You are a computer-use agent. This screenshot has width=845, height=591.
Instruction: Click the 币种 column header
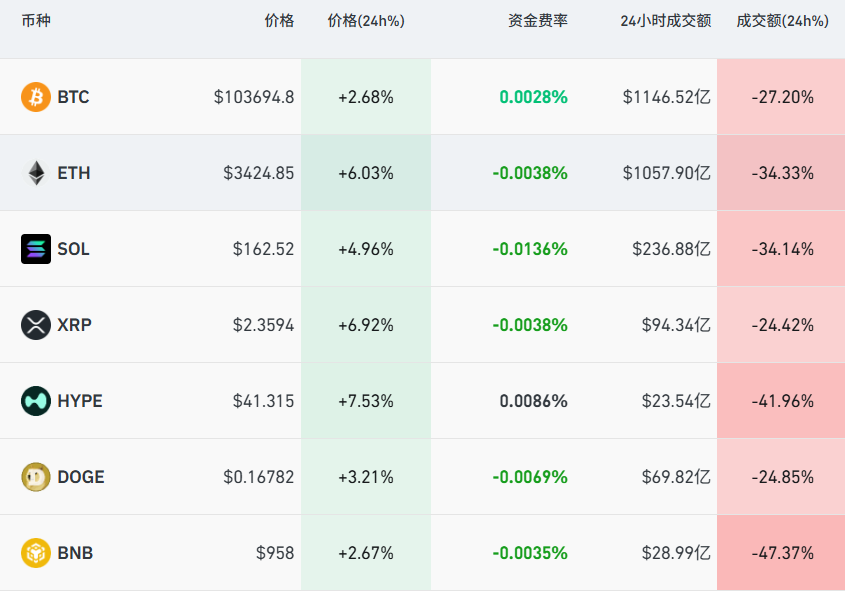coord(35,21)
